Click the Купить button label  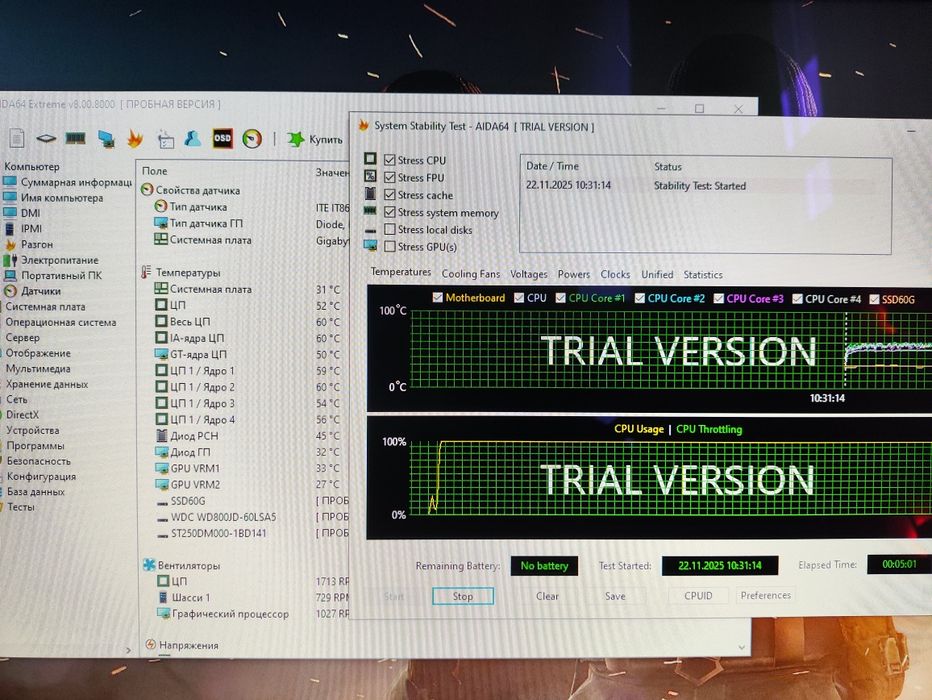[326, 140]
